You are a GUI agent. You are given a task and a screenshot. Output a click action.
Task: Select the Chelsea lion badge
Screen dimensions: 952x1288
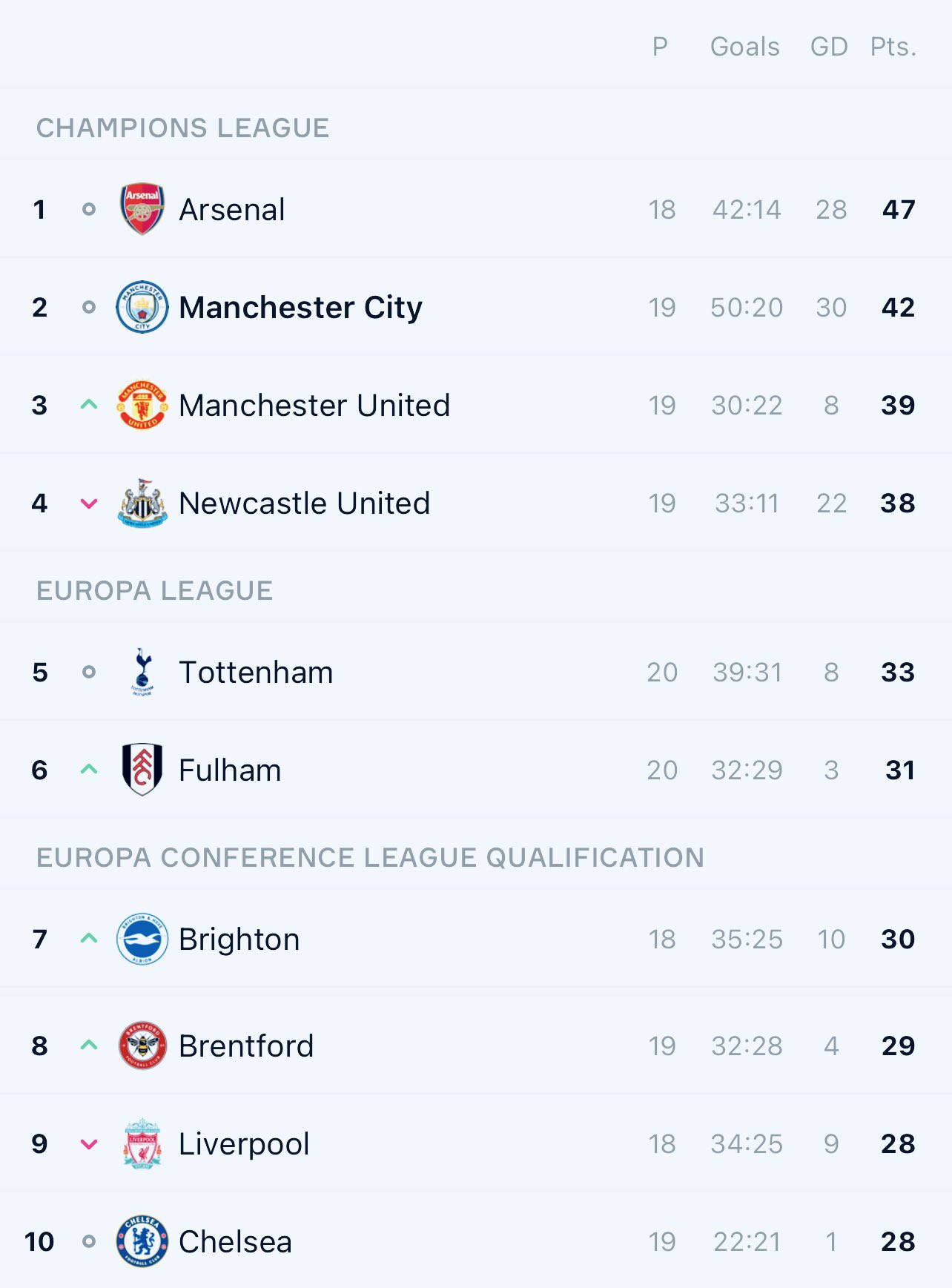[142, 1241]
